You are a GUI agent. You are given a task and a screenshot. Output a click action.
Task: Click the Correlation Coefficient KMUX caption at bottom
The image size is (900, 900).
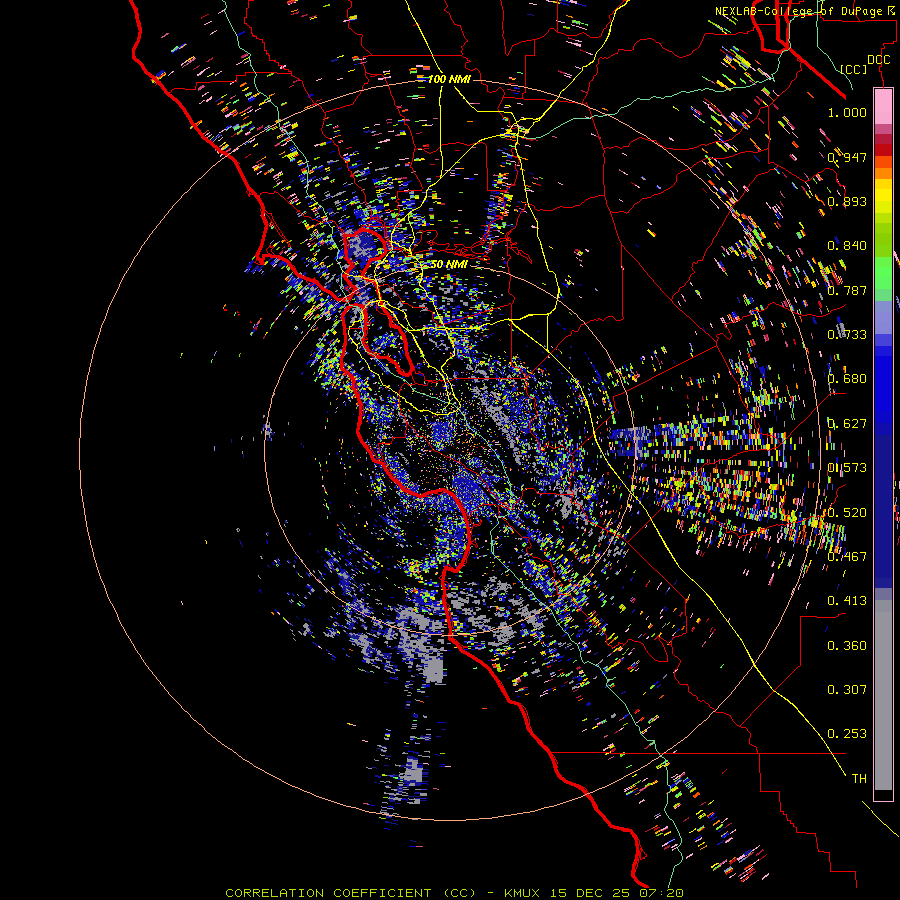click(454, 893)
